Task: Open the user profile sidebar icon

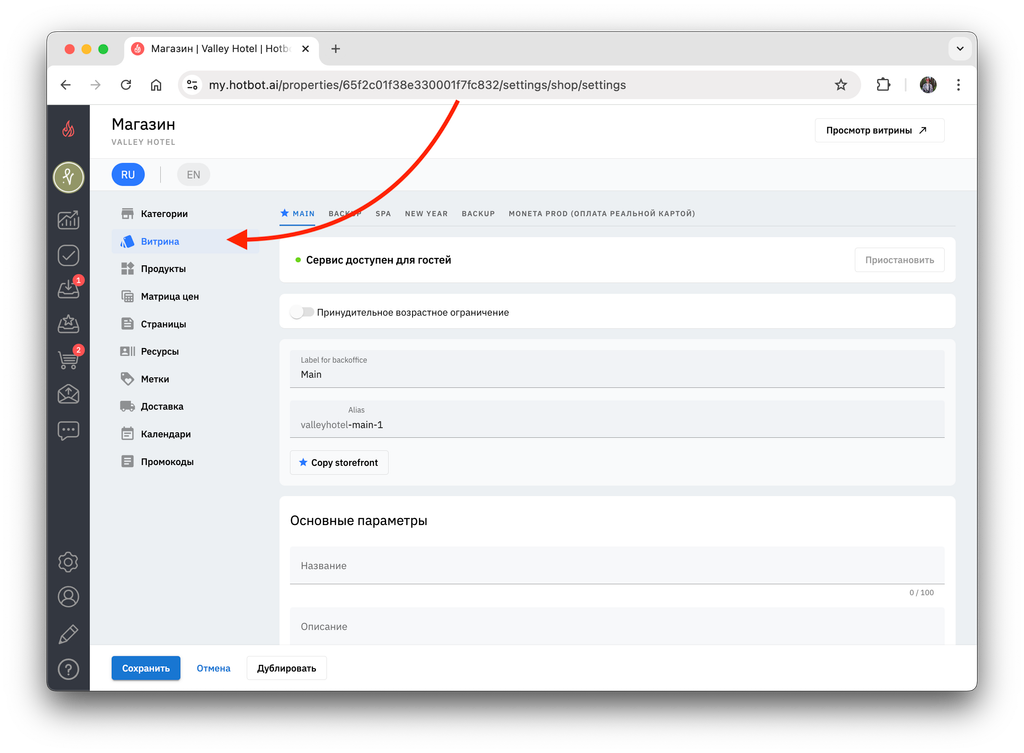Action: 69,597
